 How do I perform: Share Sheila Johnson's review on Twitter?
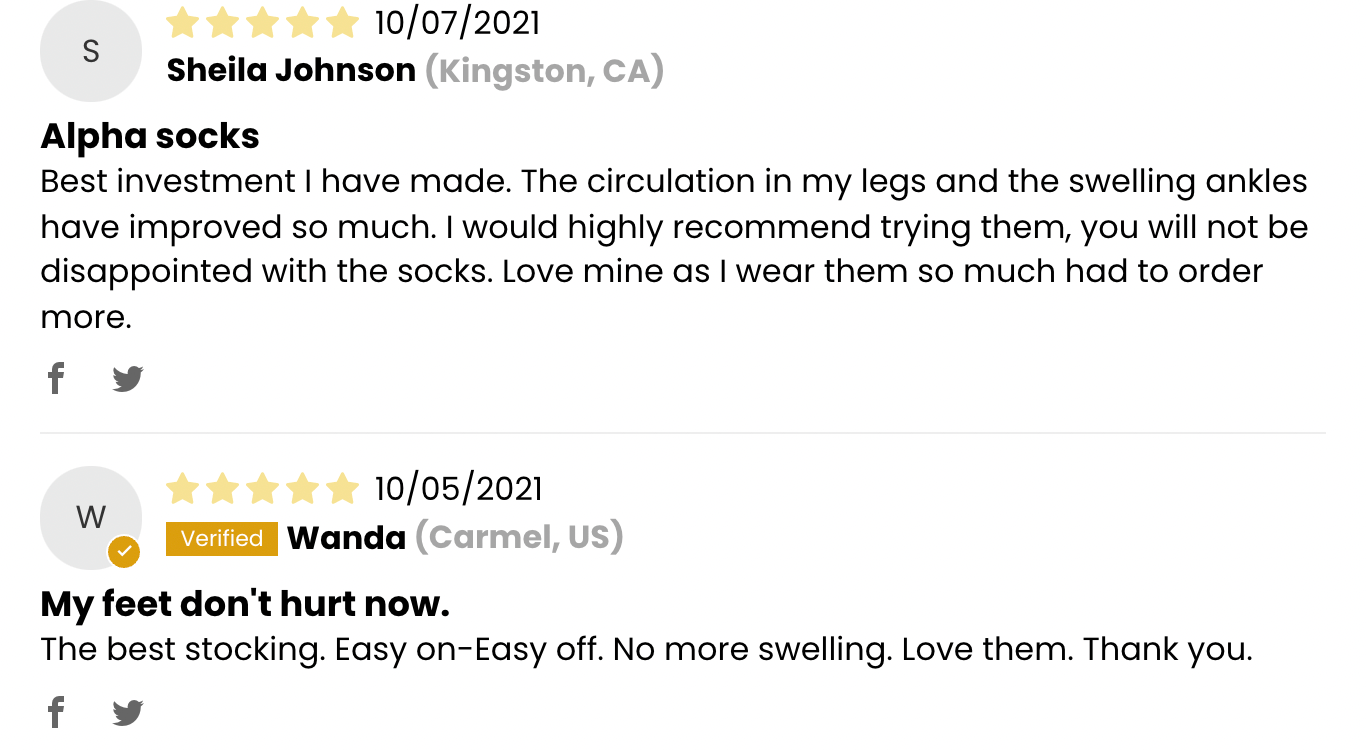(x=128, y=379)
